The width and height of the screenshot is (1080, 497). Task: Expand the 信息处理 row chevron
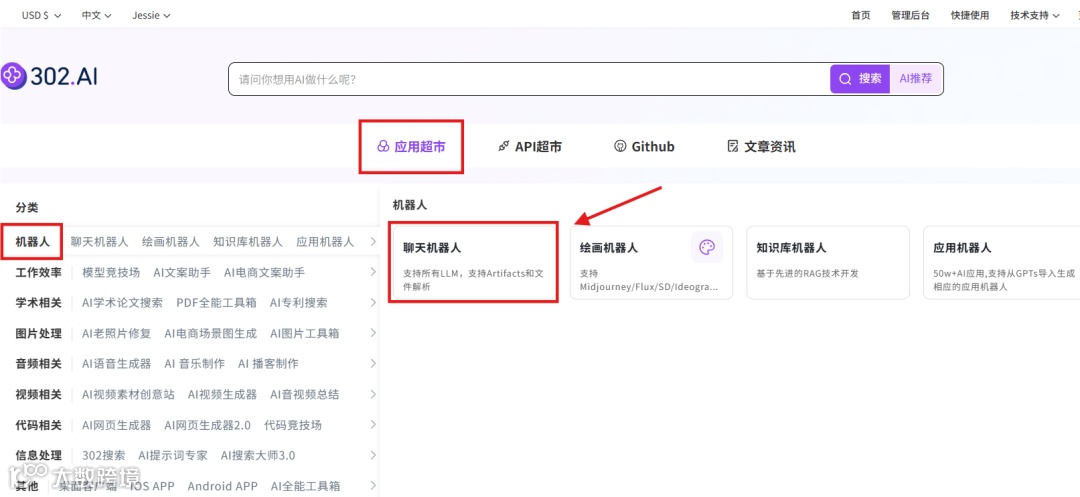[373, 455]
